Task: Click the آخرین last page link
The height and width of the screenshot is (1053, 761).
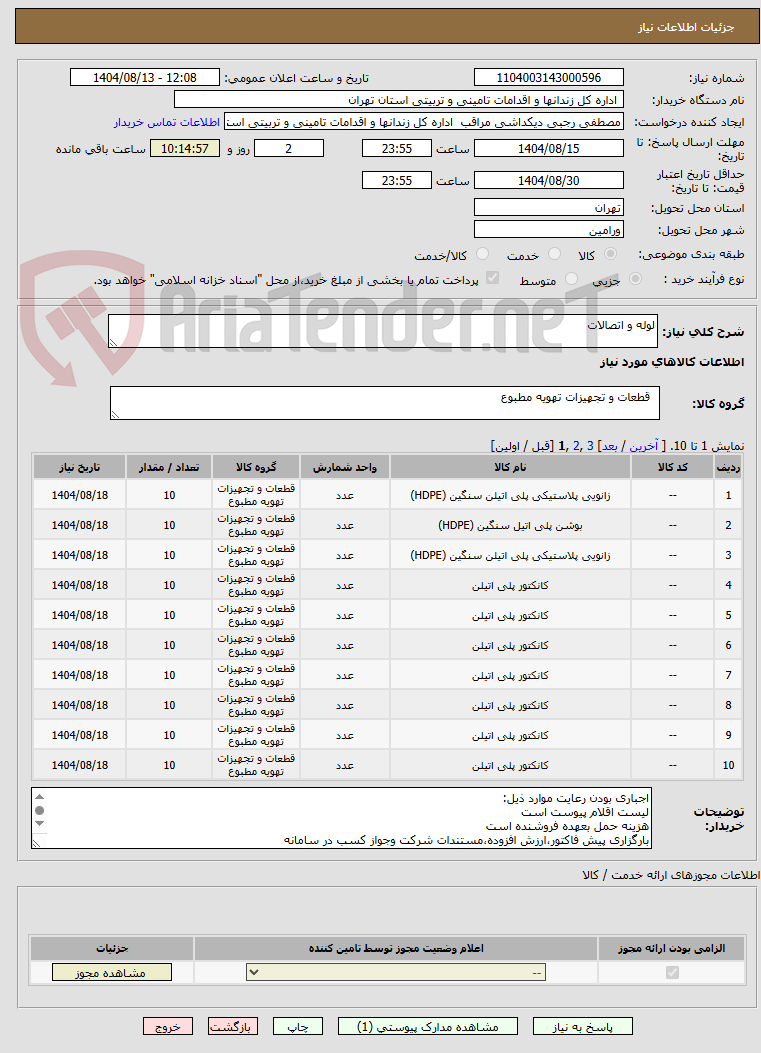Action: click(643, 446)
